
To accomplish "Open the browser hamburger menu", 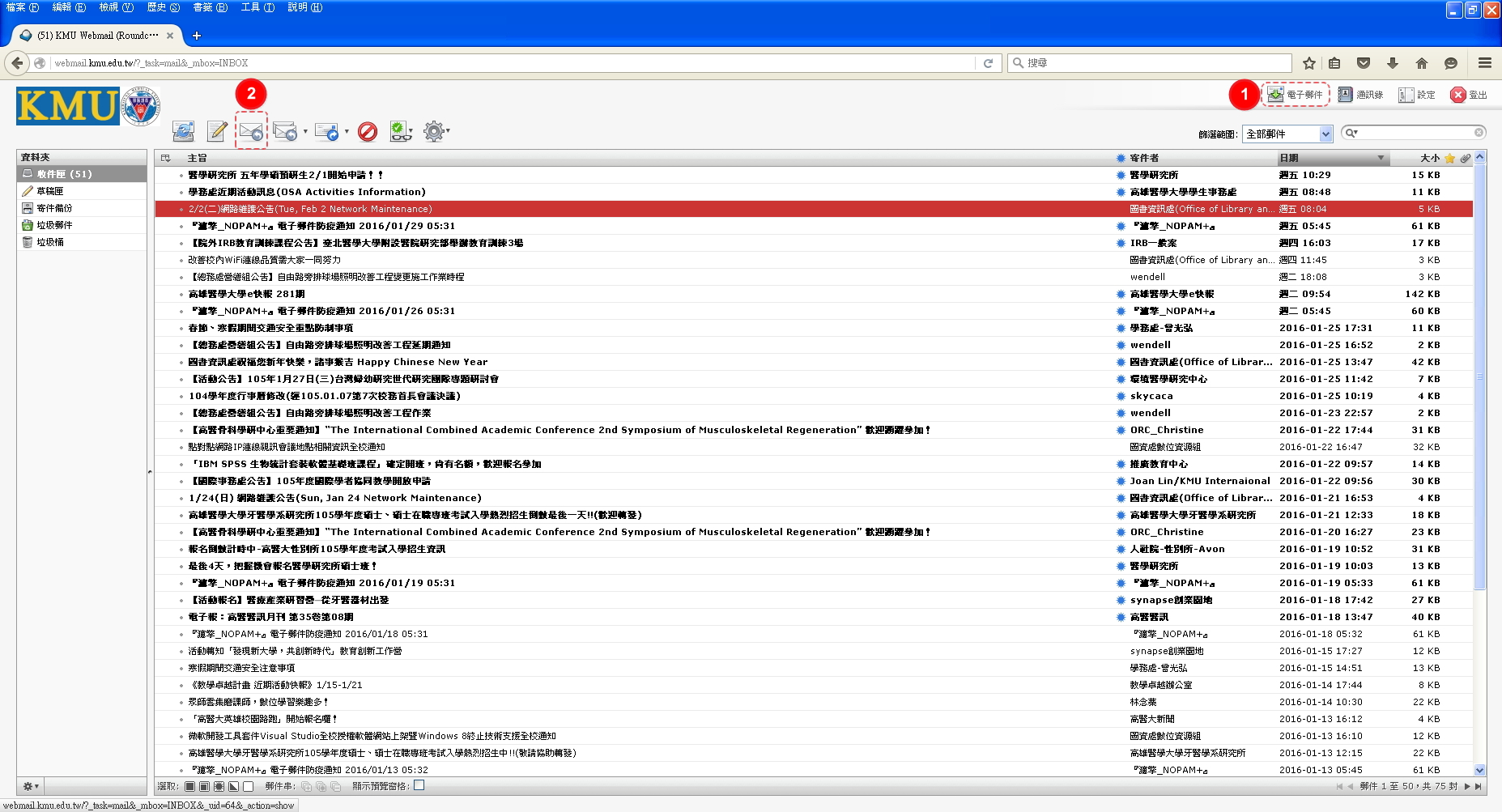I will [x=1485, y=62].
